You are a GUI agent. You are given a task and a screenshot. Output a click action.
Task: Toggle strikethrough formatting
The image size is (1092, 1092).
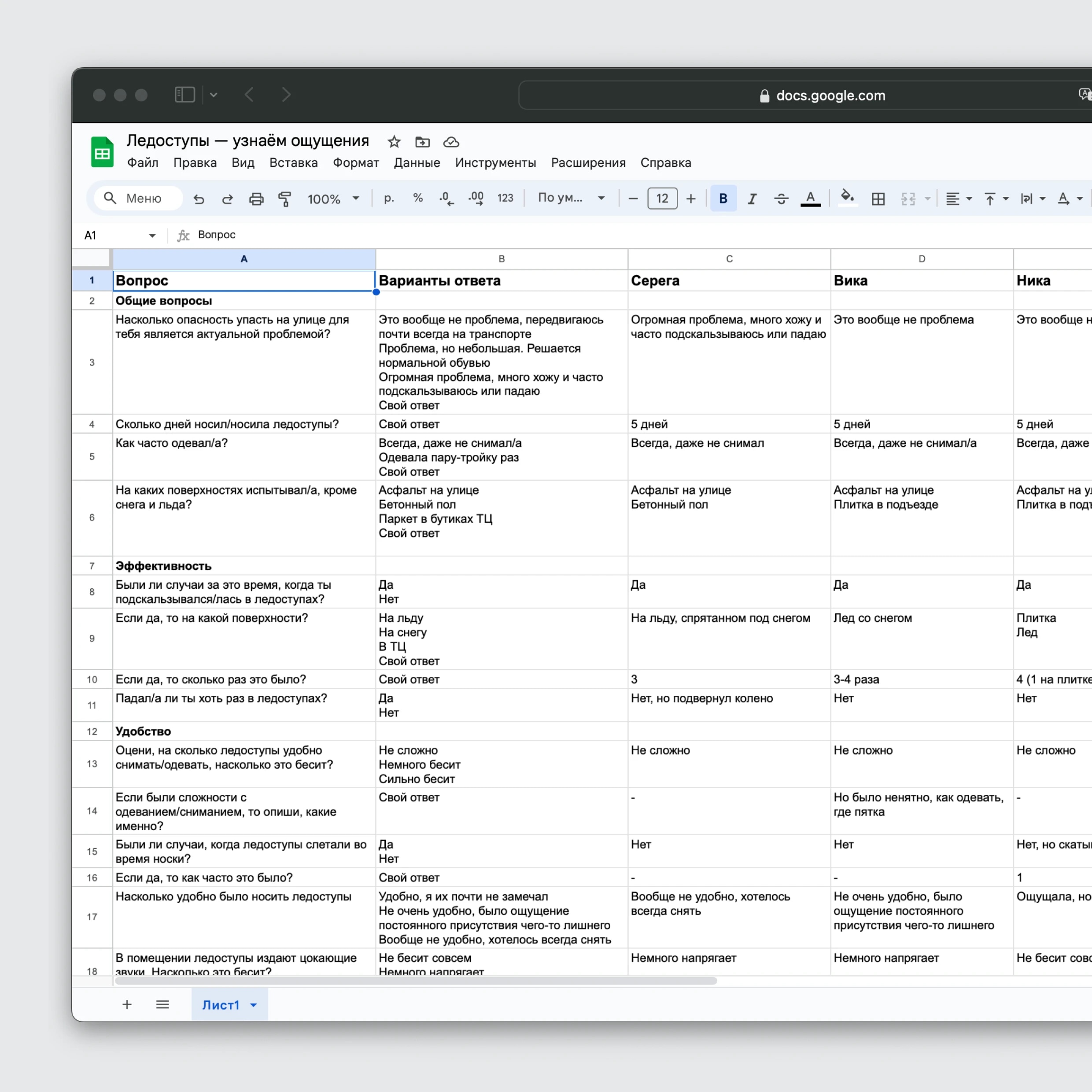coord(781,199)
